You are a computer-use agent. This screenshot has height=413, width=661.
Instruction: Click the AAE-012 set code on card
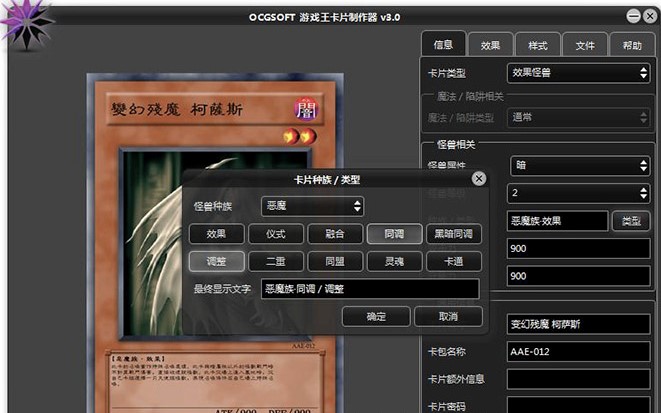304,346
